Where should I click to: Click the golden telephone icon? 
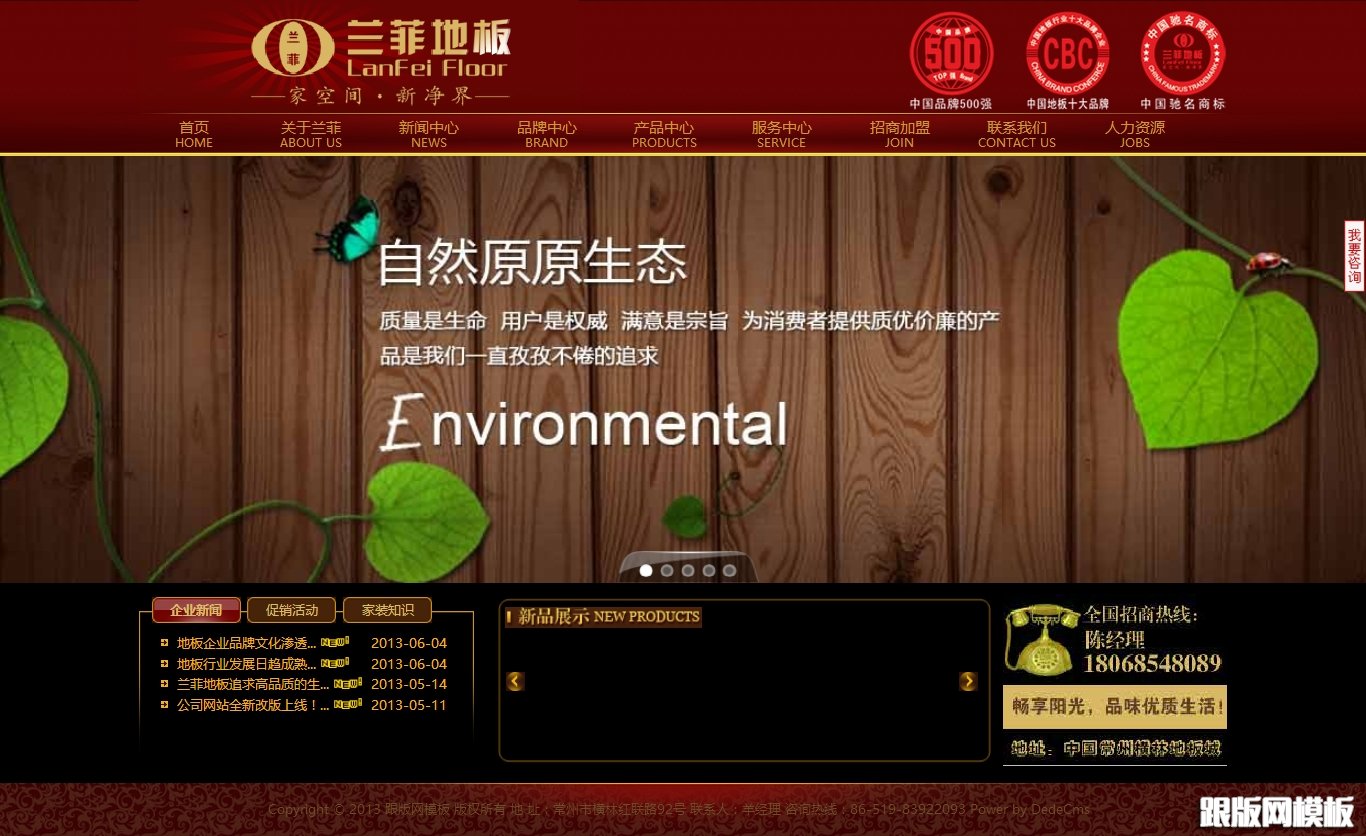[x=1041, y=638]
